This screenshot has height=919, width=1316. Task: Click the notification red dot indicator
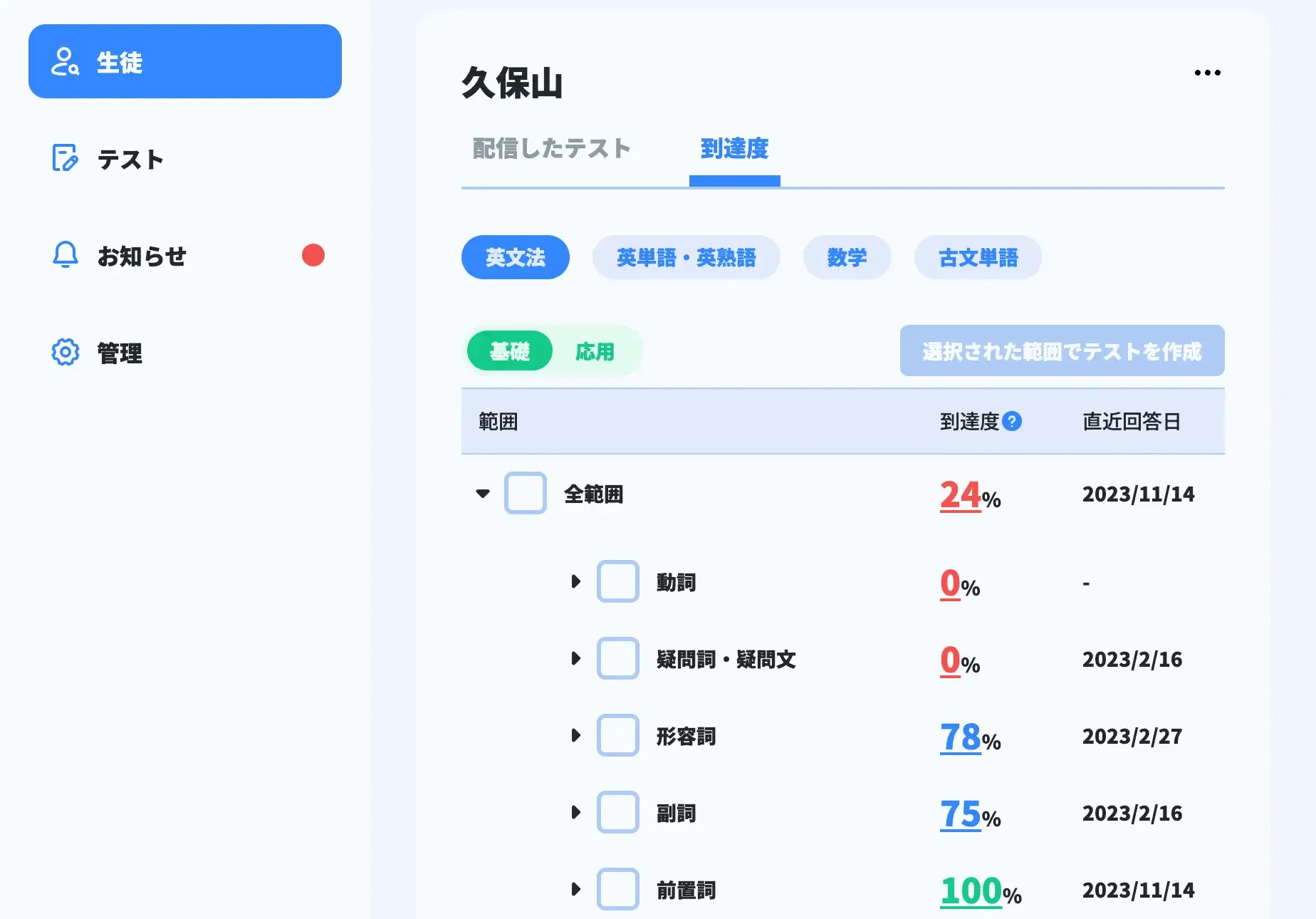click(313, 256)
